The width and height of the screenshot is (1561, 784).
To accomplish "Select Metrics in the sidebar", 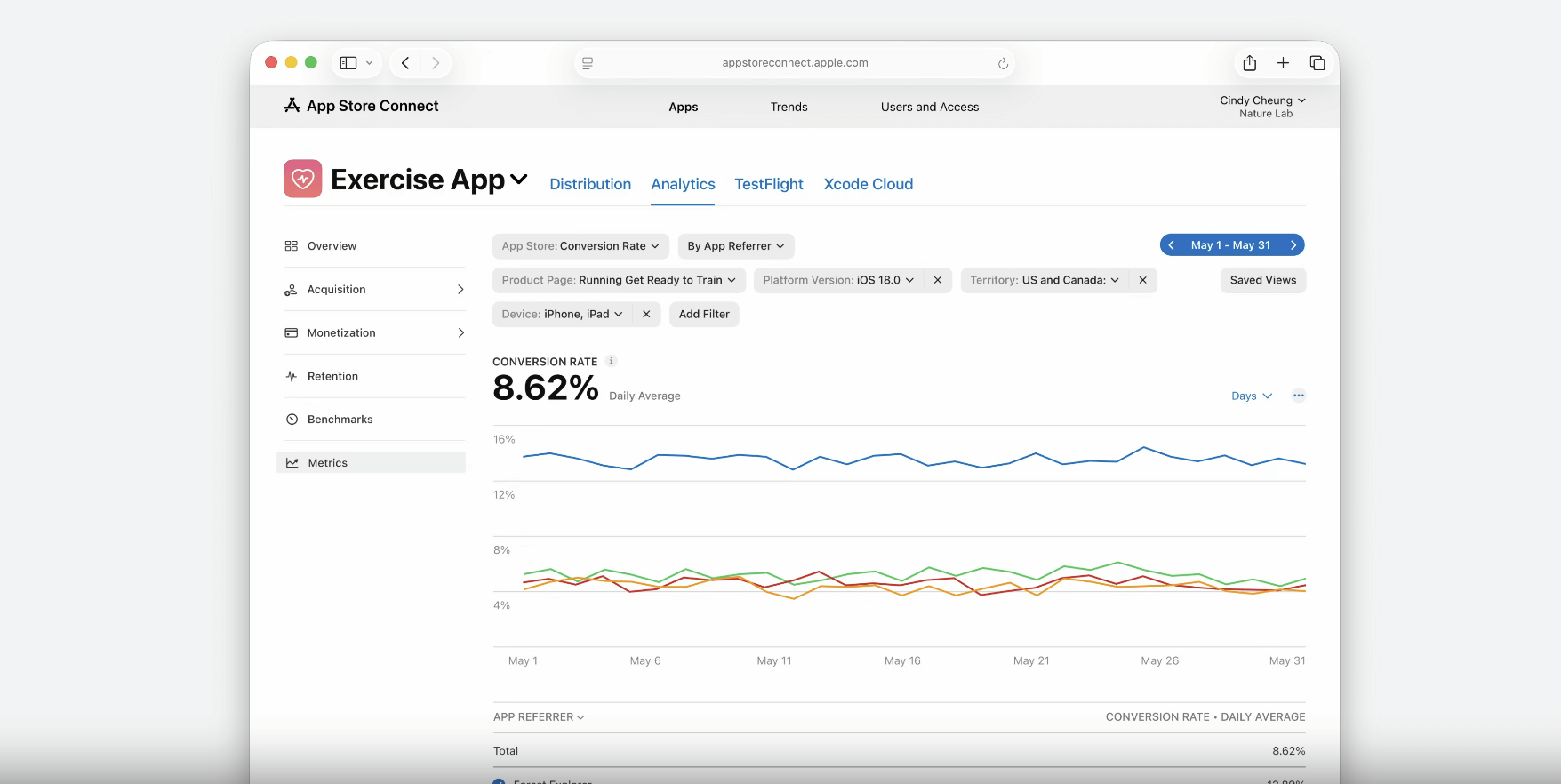I will [371, 463].
